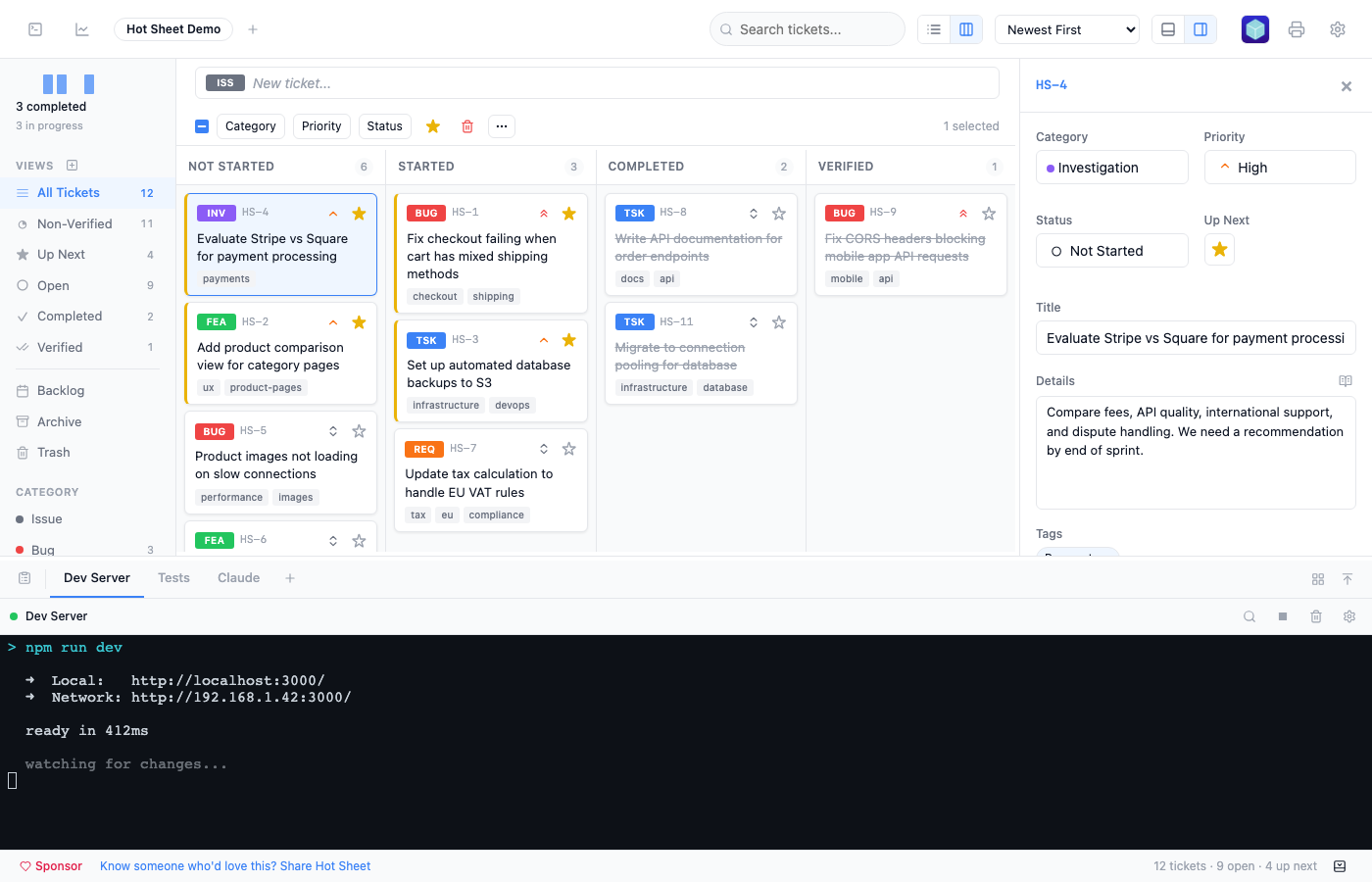This screenshot has height=882, width=1372.
Task: Select the Dev Server drawer tab
Action: 97,578
